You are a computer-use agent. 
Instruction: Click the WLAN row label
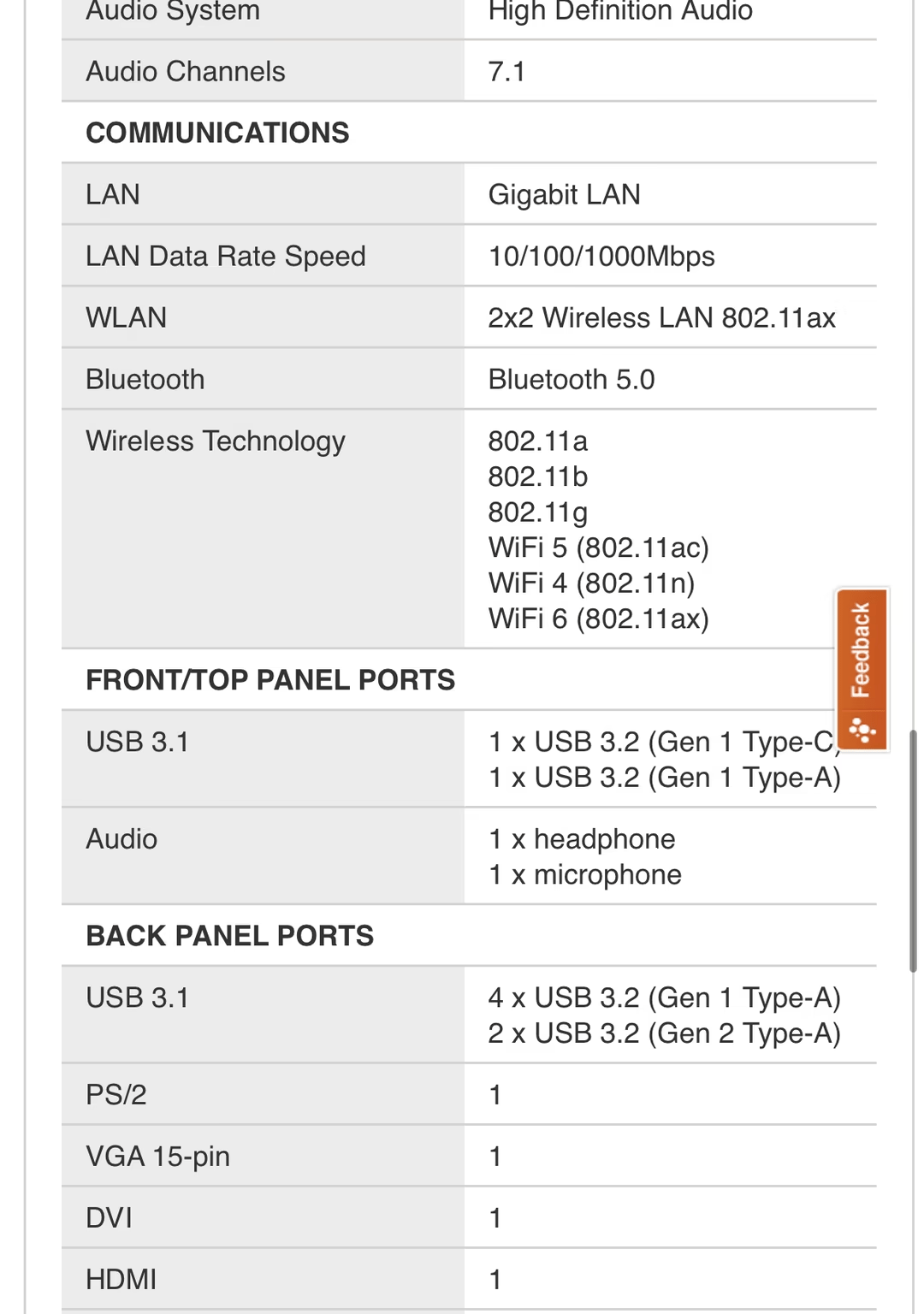[127, 317]
